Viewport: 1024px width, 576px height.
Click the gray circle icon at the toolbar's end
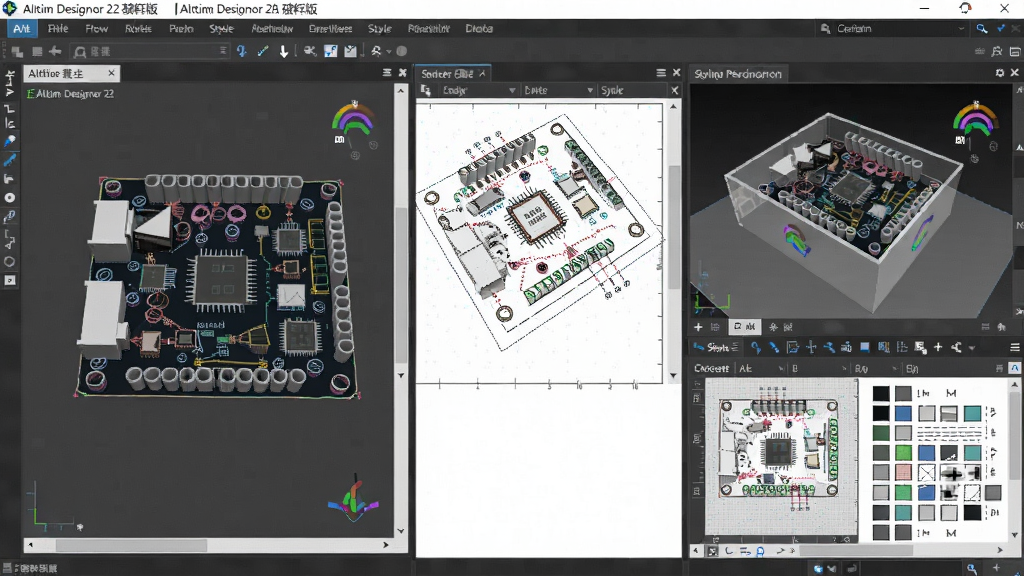click(402, 51)
